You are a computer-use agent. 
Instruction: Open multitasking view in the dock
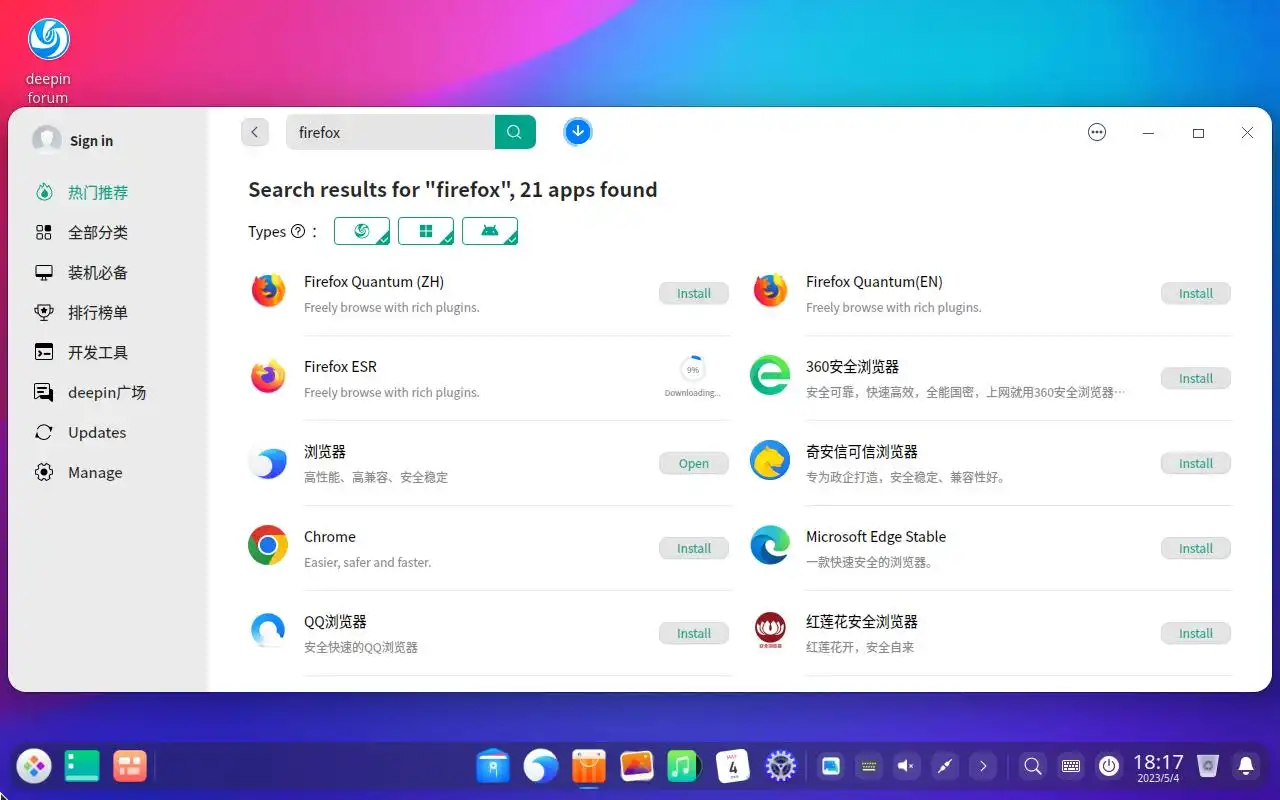pyautogui.click(x=130, y=766)
